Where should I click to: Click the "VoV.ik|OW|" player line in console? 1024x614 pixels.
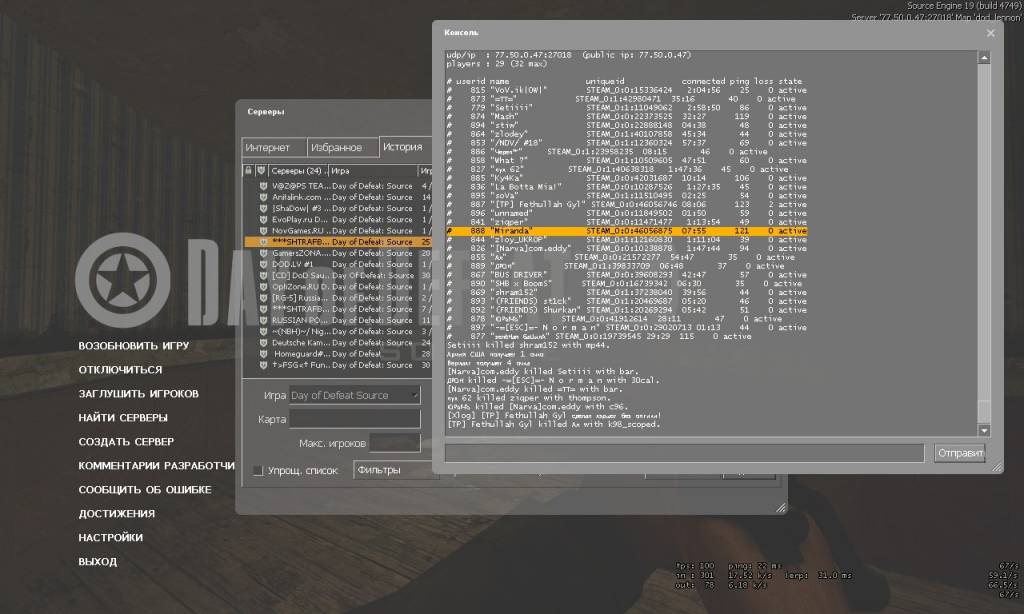(x=627, y=90)
